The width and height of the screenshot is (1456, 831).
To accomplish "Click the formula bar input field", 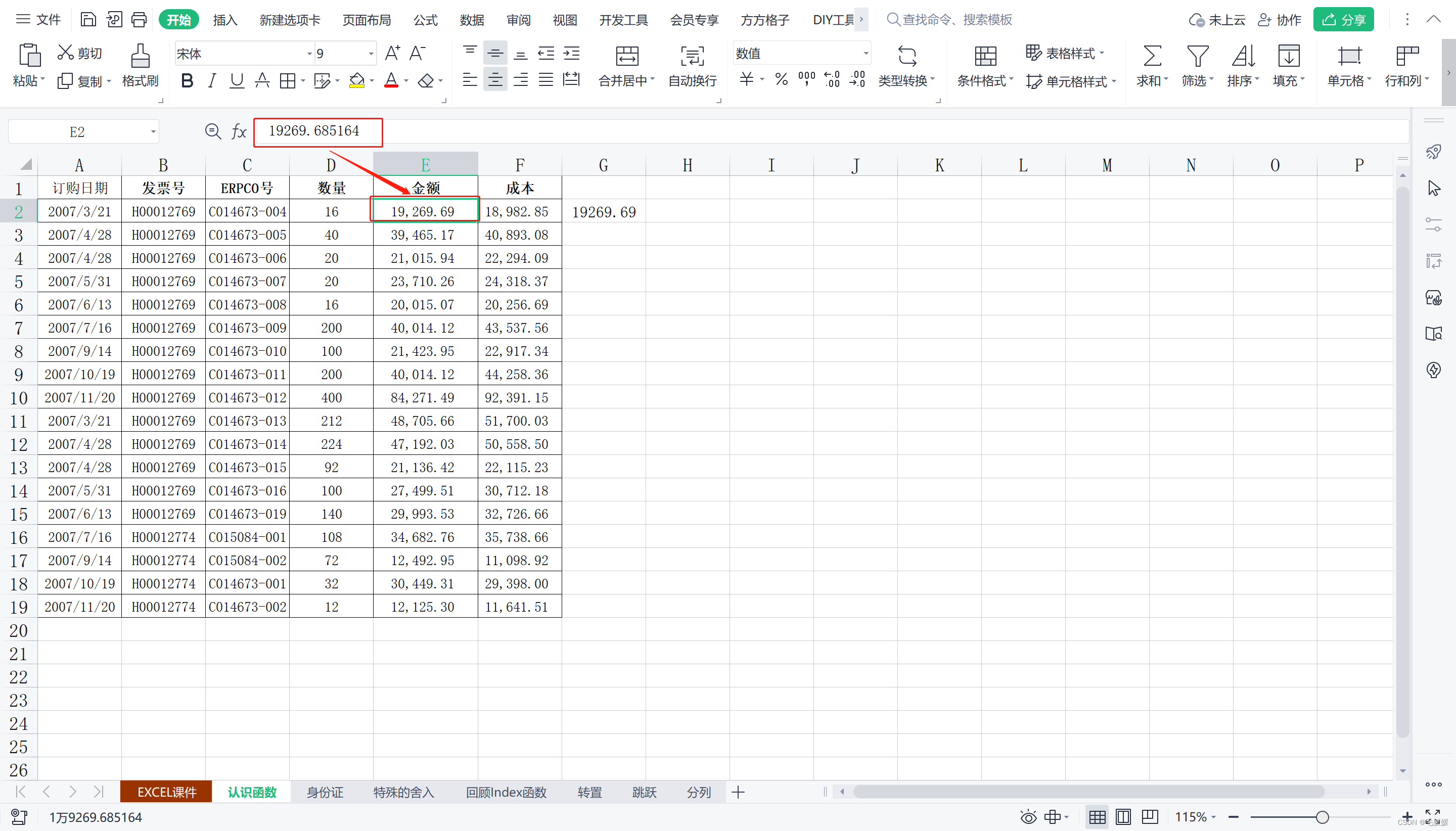I will (831, 132).
